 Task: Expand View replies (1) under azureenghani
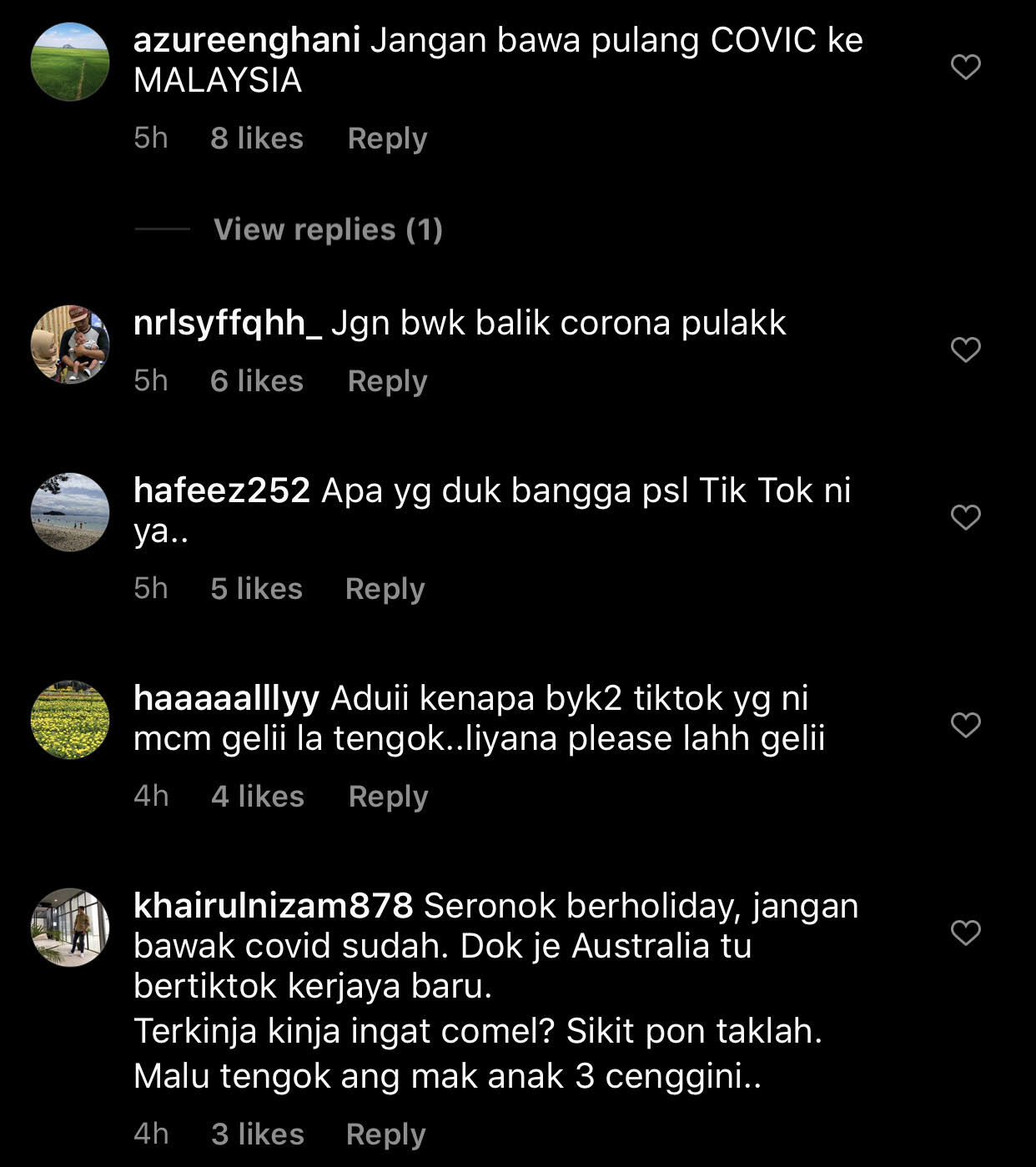(328, 229)
